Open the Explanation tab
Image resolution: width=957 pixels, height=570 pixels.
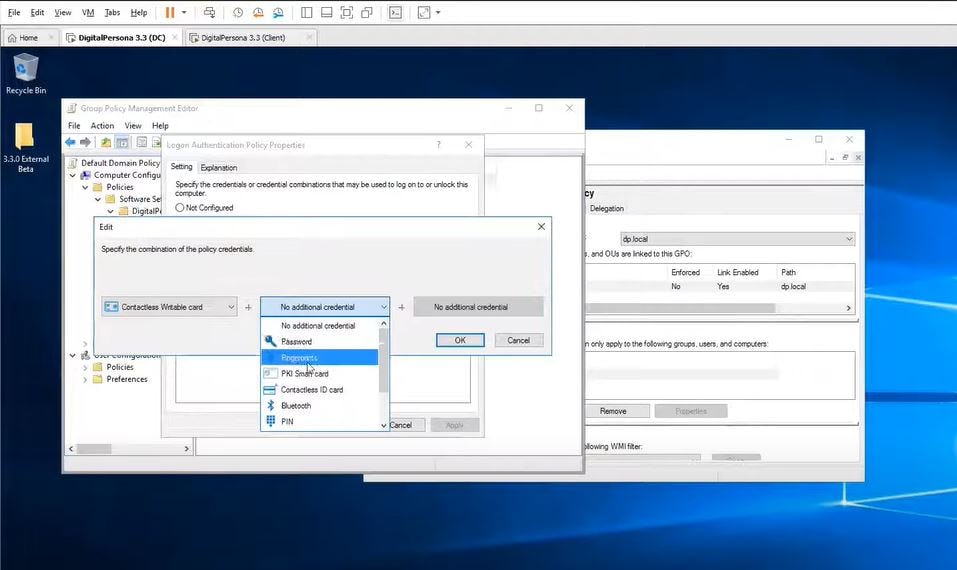218,167
